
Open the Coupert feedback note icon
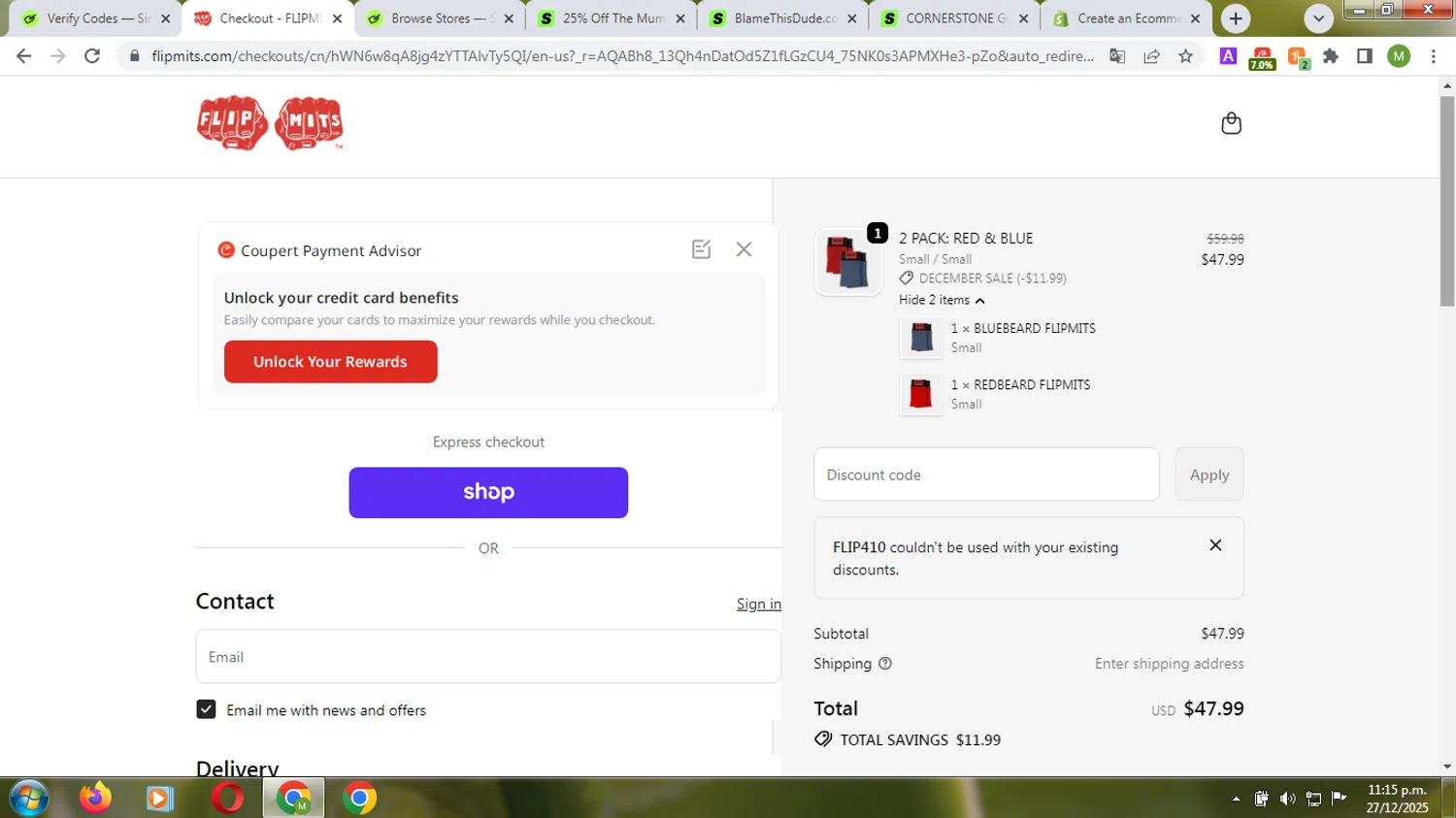702,249
